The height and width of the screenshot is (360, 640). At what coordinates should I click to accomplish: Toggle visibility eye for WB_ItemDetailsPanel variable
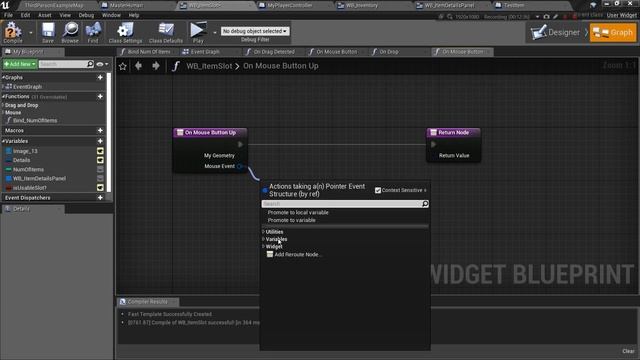(100, 178)
